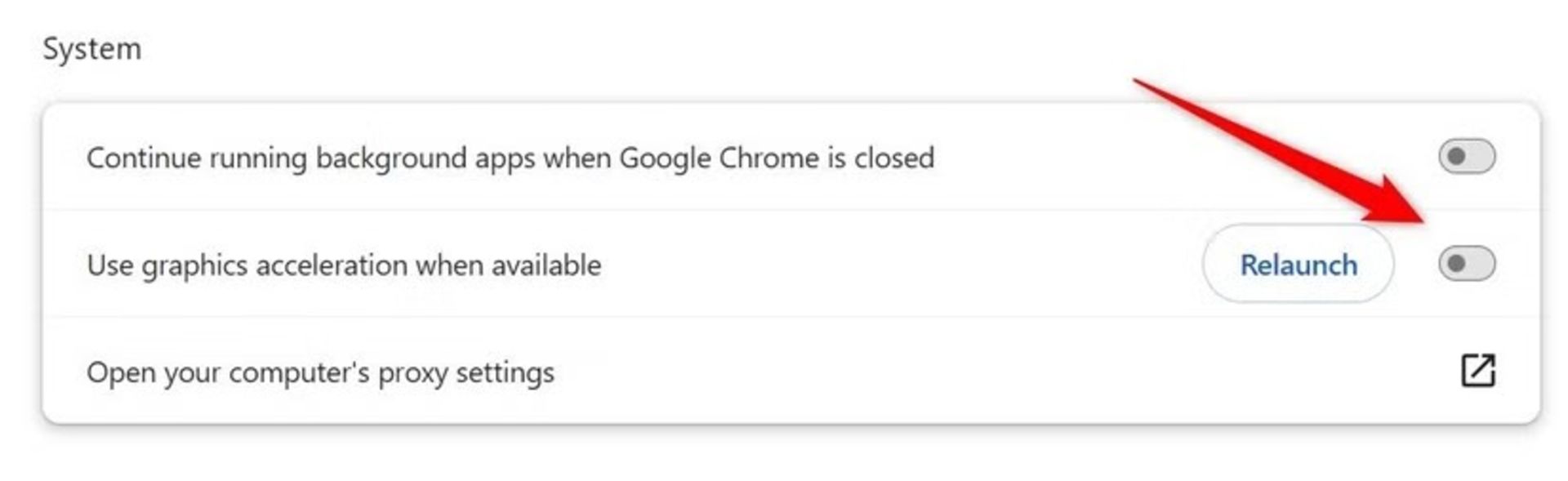This screenshot has width=1568, height=481.
Task: Click the word "closed" in first row
Action: tap(893, 158)
